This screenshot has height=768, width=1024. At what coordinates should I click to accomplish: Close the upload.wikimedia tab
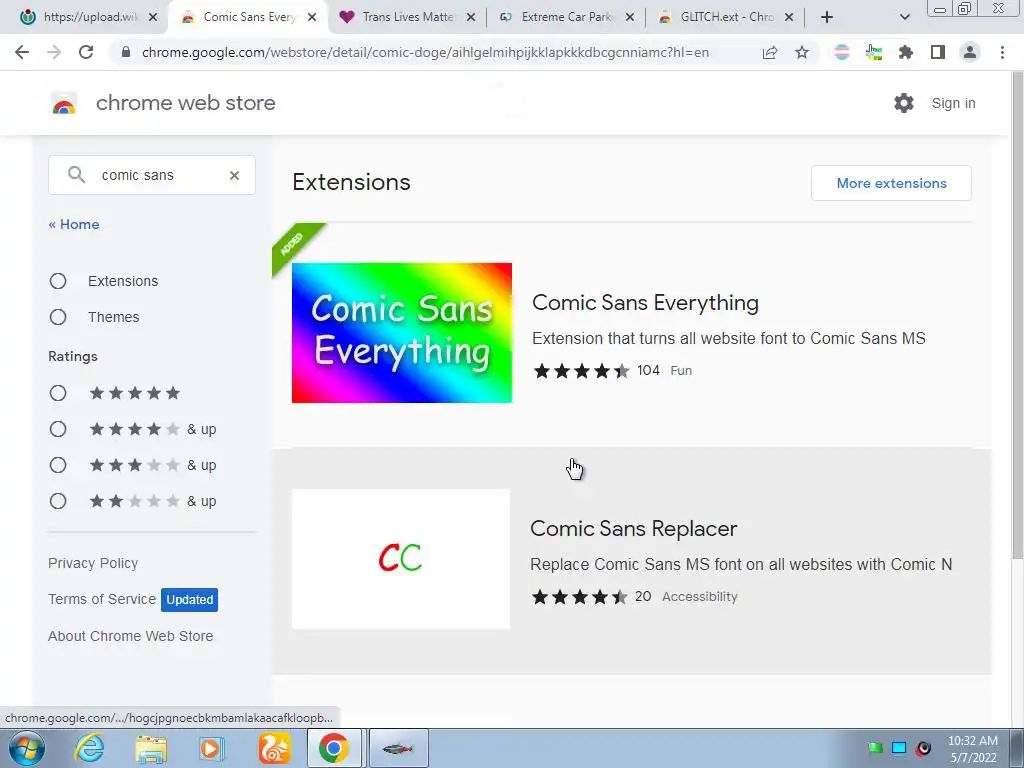click(x=153, y=17)
